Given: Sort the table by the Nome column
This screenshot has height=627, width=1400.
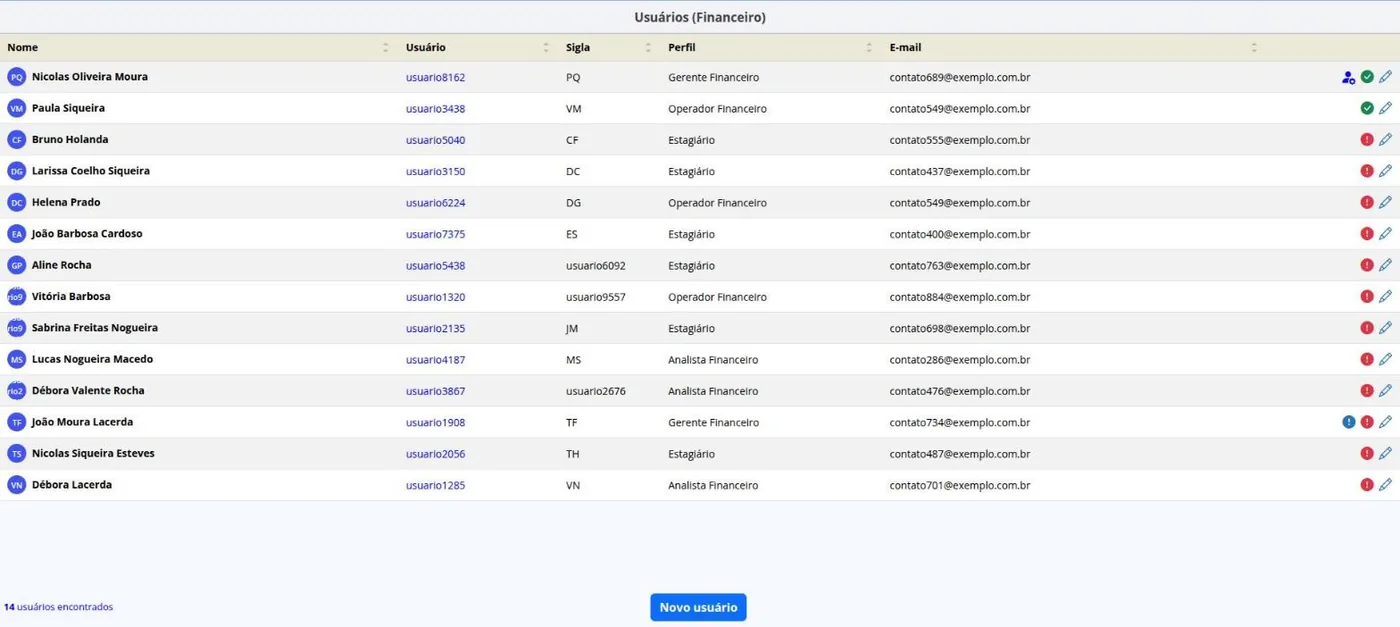Looking at the screenshot, I should point(386,48).
